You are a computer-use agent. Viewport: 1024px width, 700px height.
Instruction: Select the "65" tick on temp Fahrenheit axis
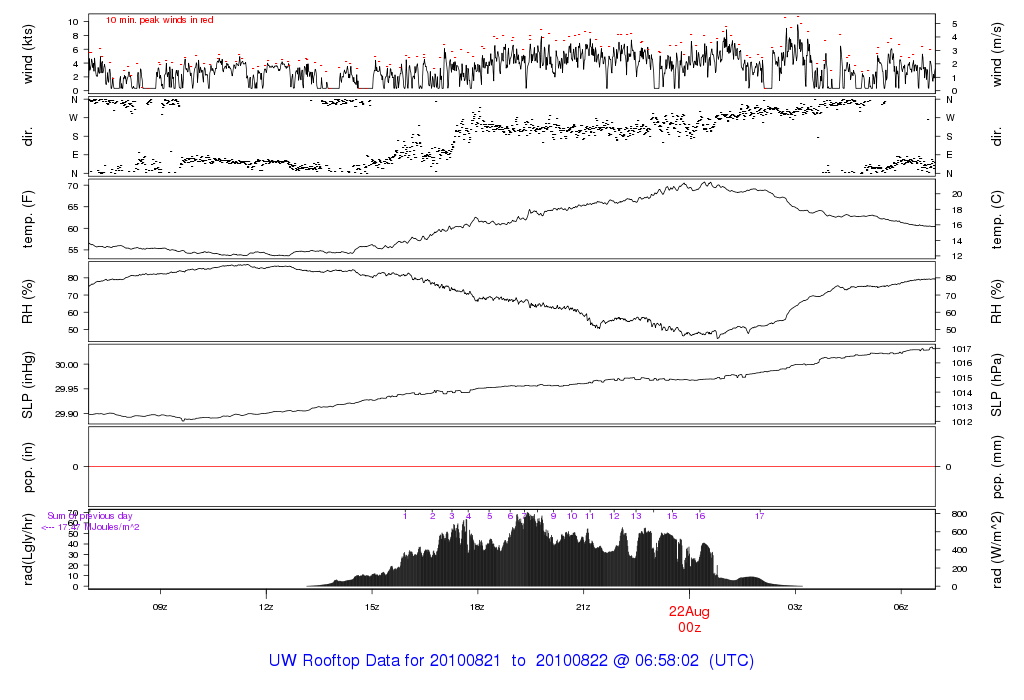point(73,207)
